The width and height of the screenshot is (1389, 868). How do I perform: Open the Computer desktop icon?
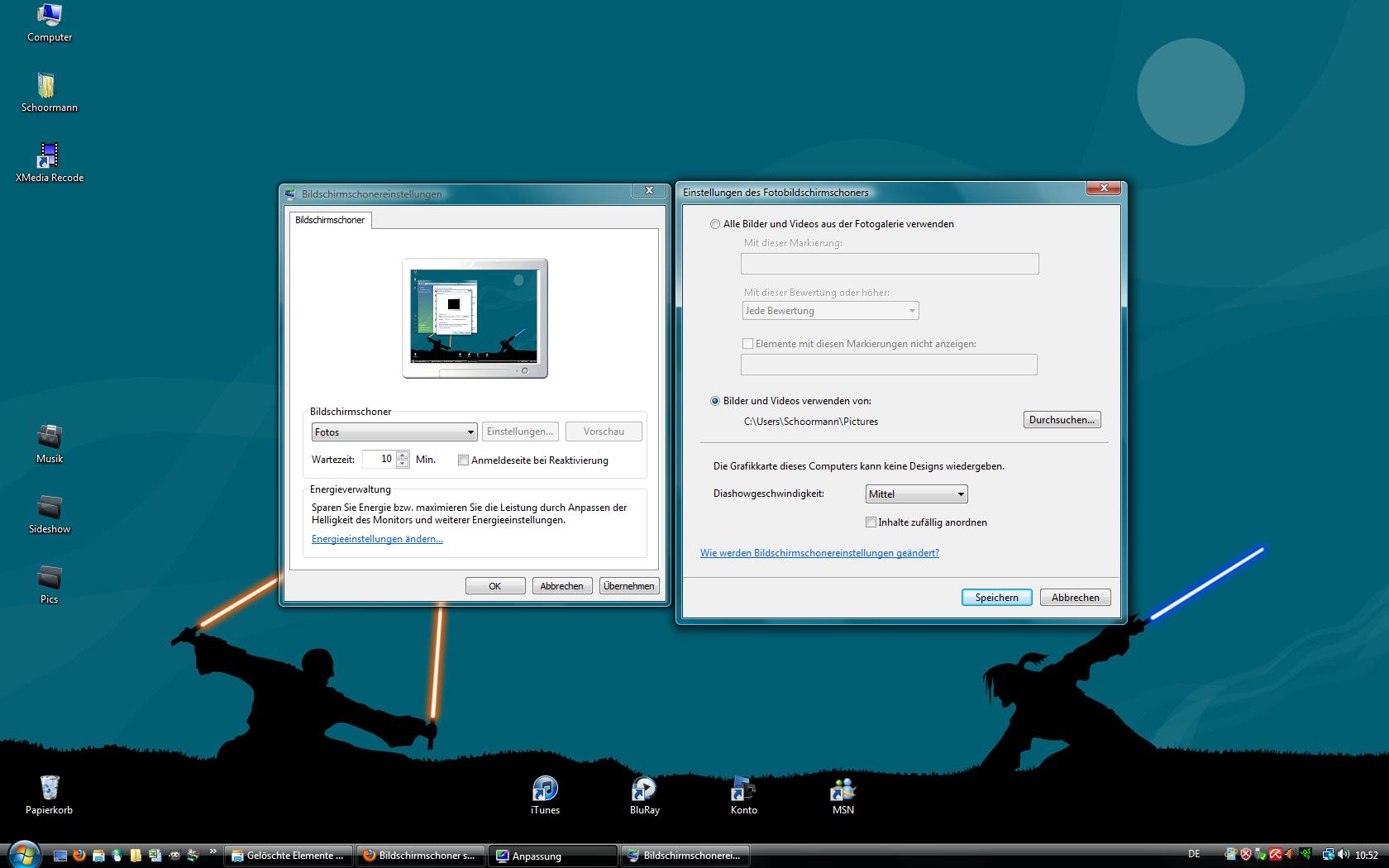tap(50, 22)
